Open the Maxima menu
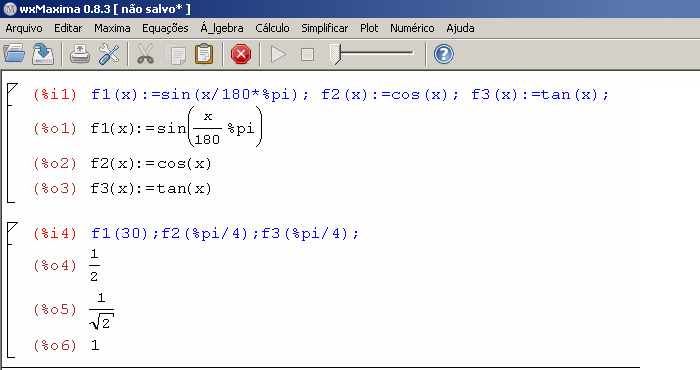The width and height of the screenshot is (700, 370). coord(112,28)
